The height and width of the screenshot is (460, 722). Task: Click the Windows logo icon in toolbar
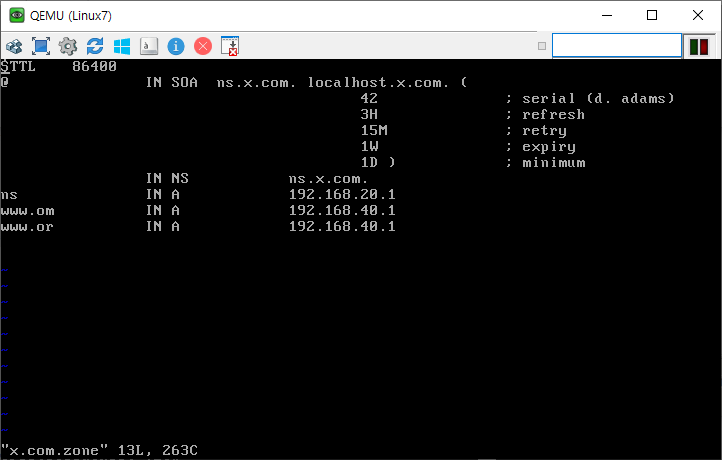(x=122, y=46)
